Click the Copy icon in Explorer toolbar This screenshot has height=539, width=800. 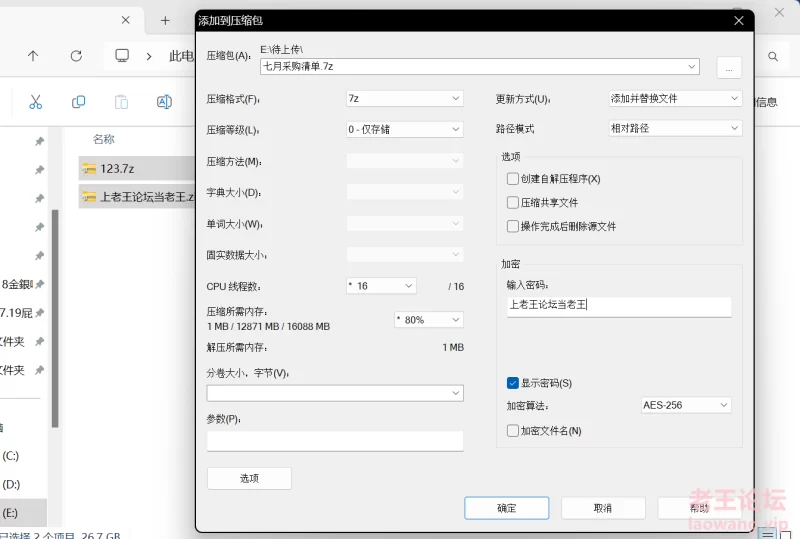point(78,102)
